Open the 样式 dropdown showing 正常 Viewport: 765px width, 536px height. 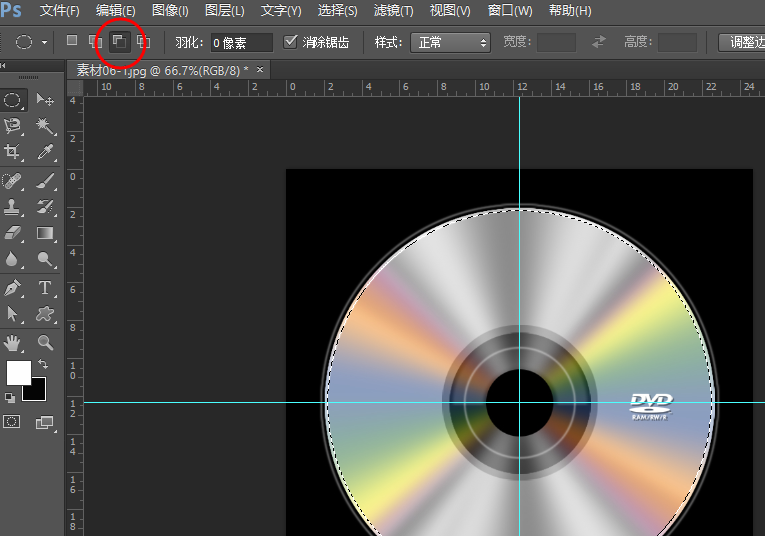tap(450, 43)
